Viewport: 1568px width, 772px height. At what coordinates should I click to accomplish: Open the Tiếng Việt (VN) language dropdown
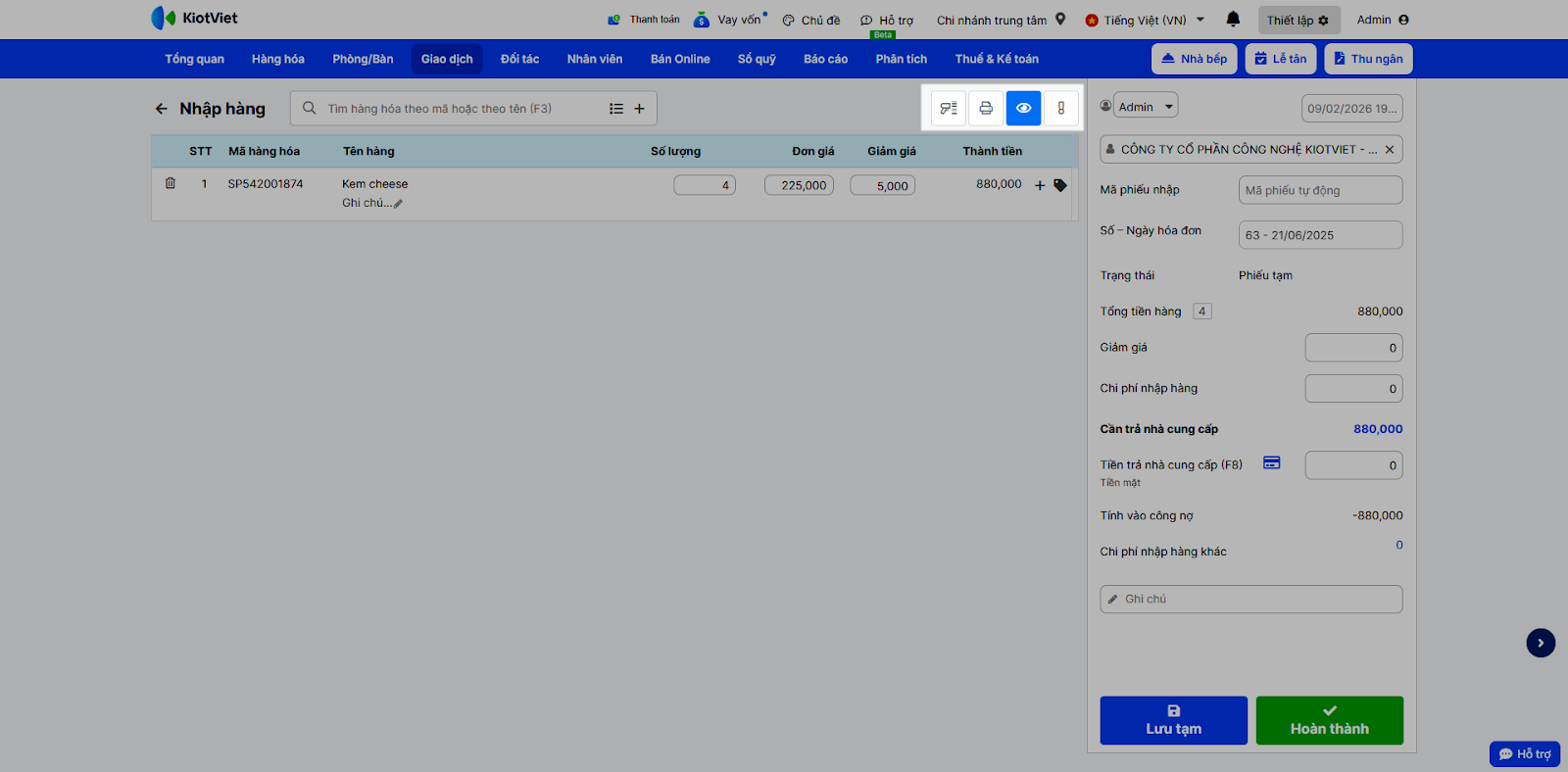[1145, 20]
